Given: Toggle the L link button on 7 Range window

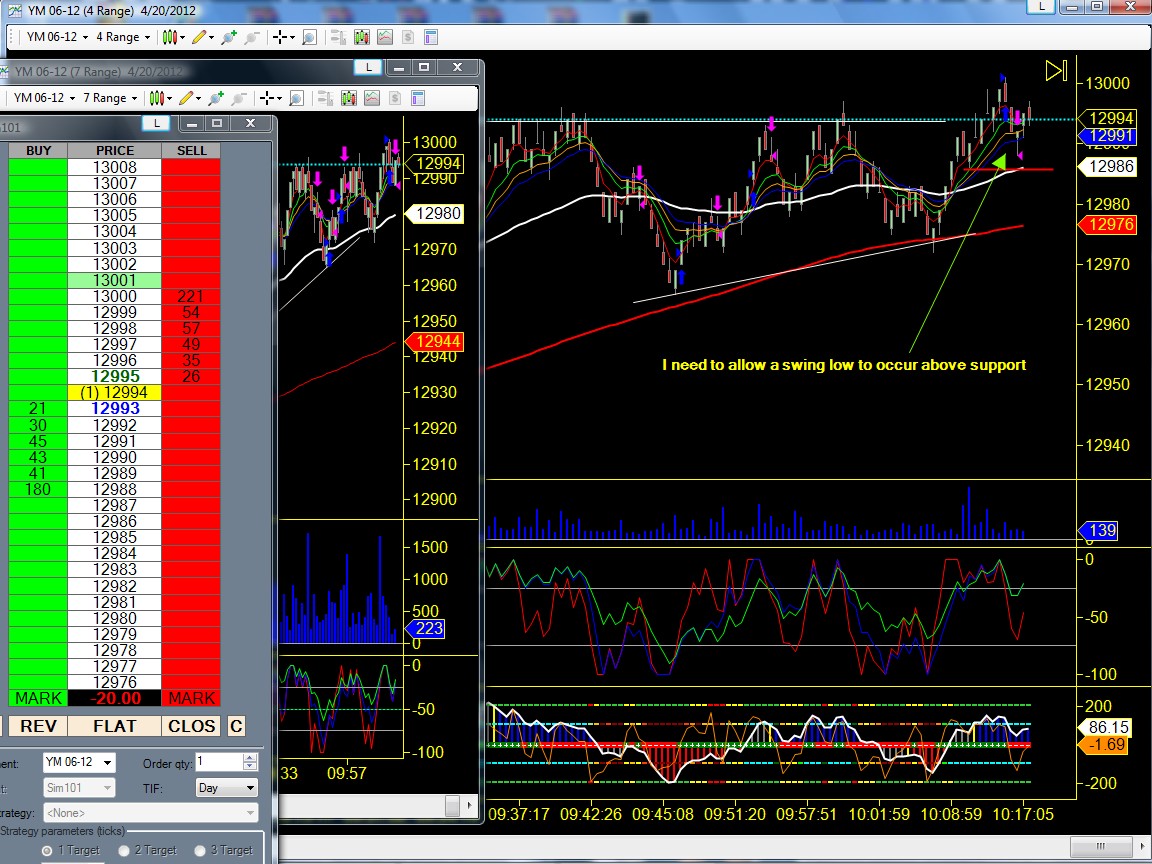Looking at the screenshot, I should click(x=368, y=67).
